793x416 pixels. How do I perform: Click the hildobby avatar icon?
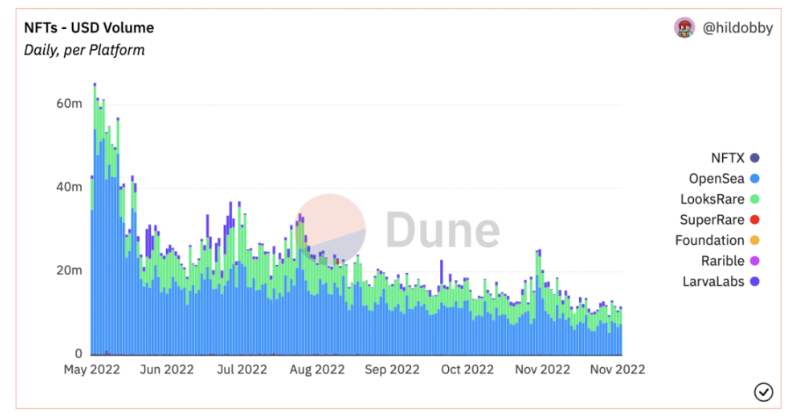[x=684, y=28]
